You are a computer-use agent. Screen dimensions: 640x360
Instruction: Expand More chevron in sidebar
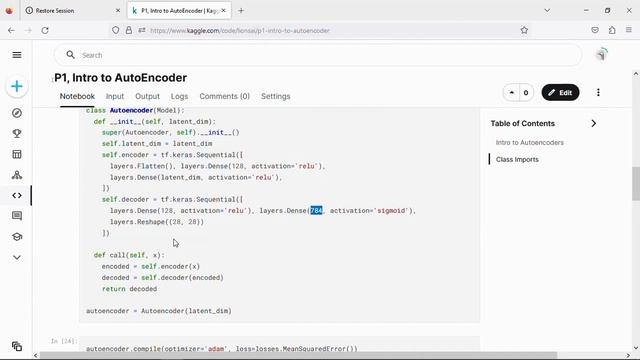coord(17,258)
